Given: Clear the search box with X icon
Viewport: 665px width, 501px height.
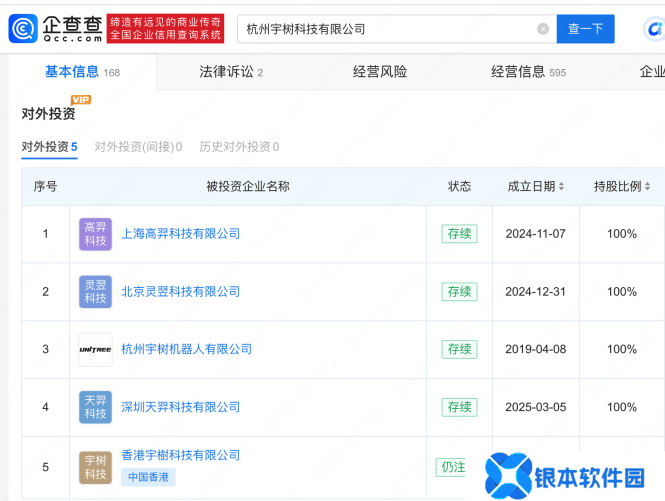Looking at the screenshot, I should (543, 29).
